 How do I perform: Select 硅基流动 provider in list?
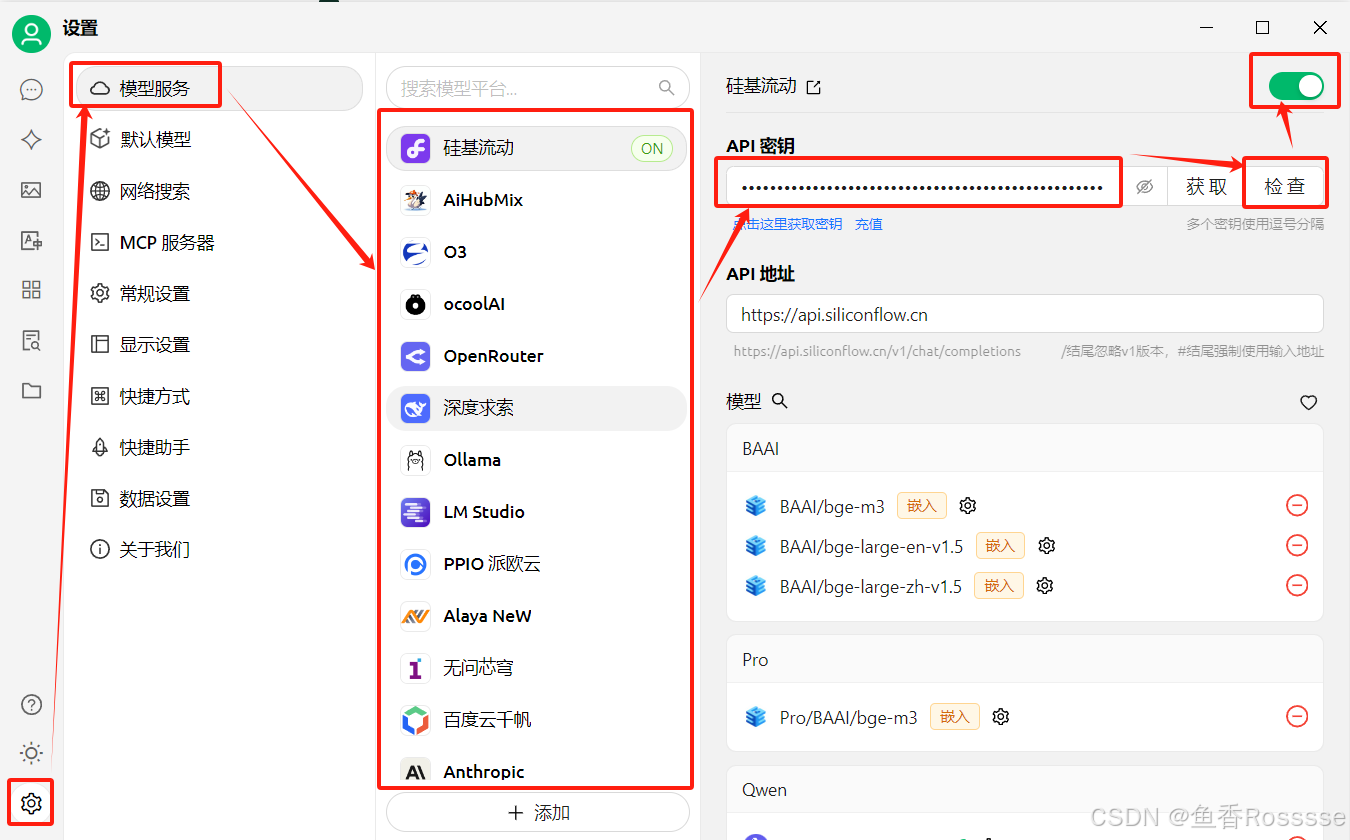[537, 148]
